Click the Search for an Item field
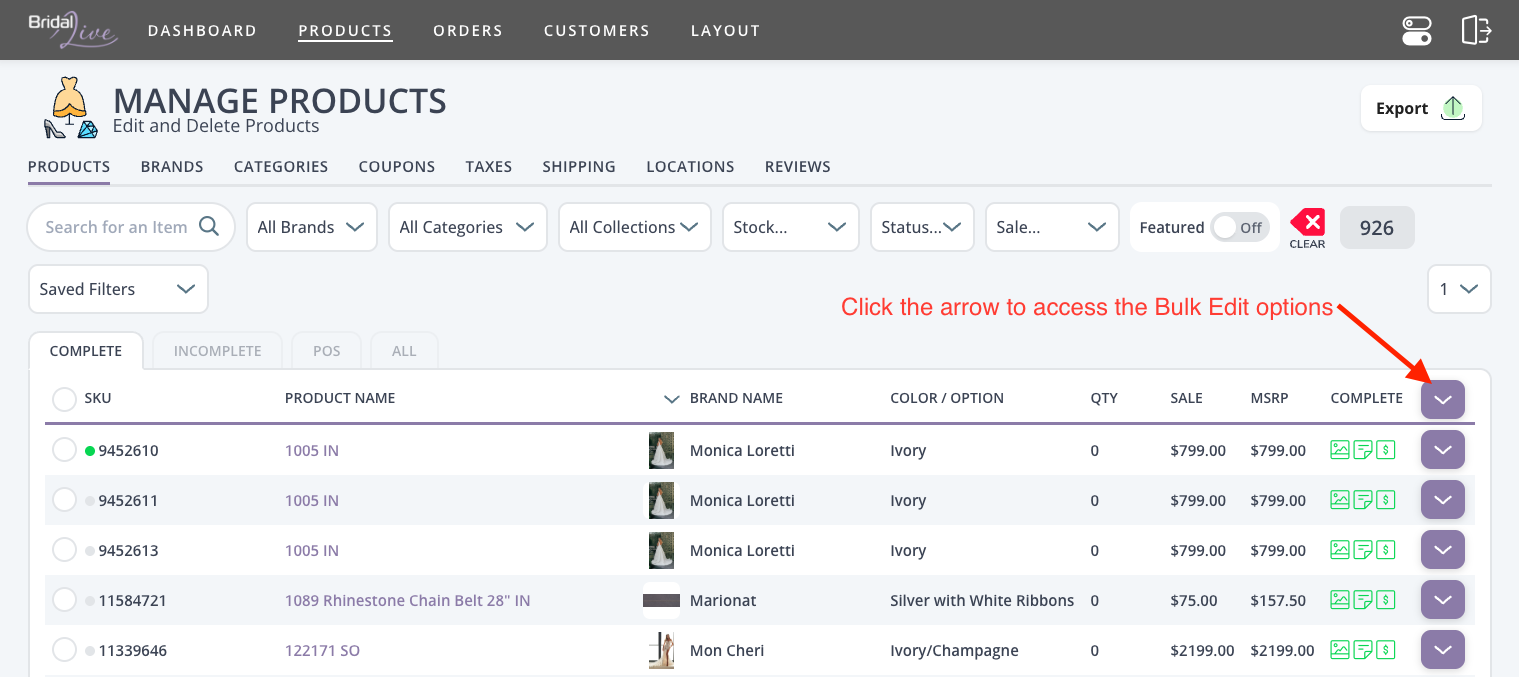Viewport: 1519px width, 677px height. coord(116,227)
